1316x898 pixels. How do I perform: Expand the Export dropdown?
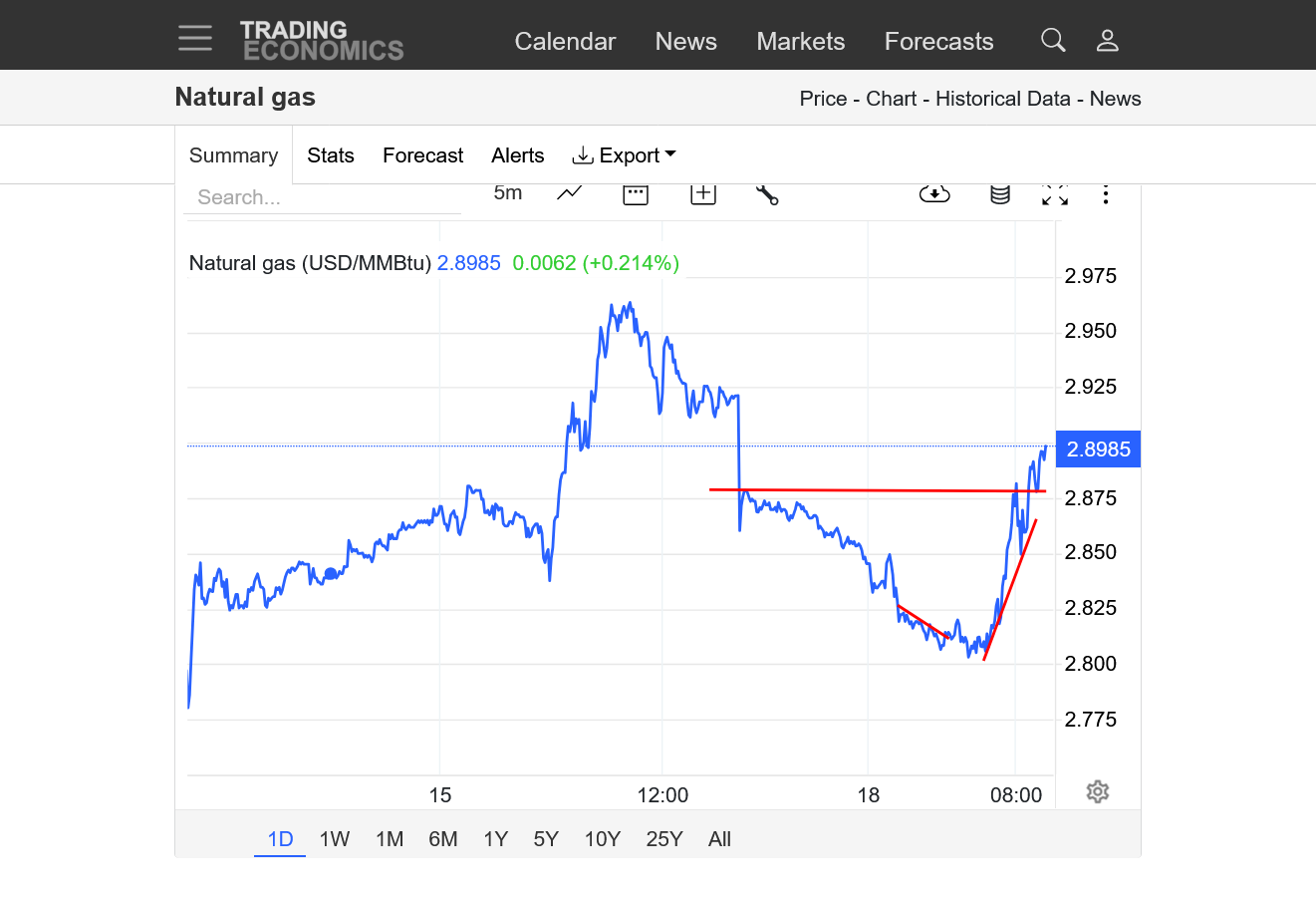pos(625,155)
